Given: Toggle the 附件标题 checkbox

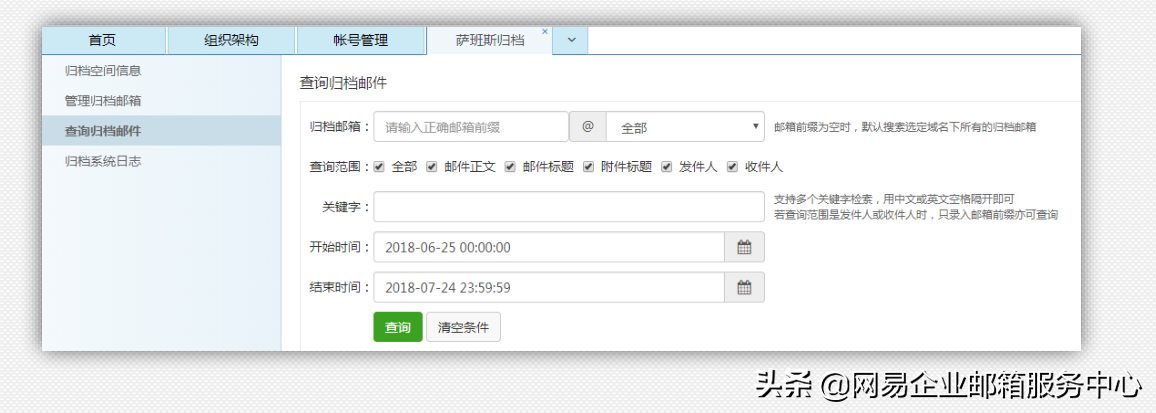Looking at the screenshot, I should (588, 167).
